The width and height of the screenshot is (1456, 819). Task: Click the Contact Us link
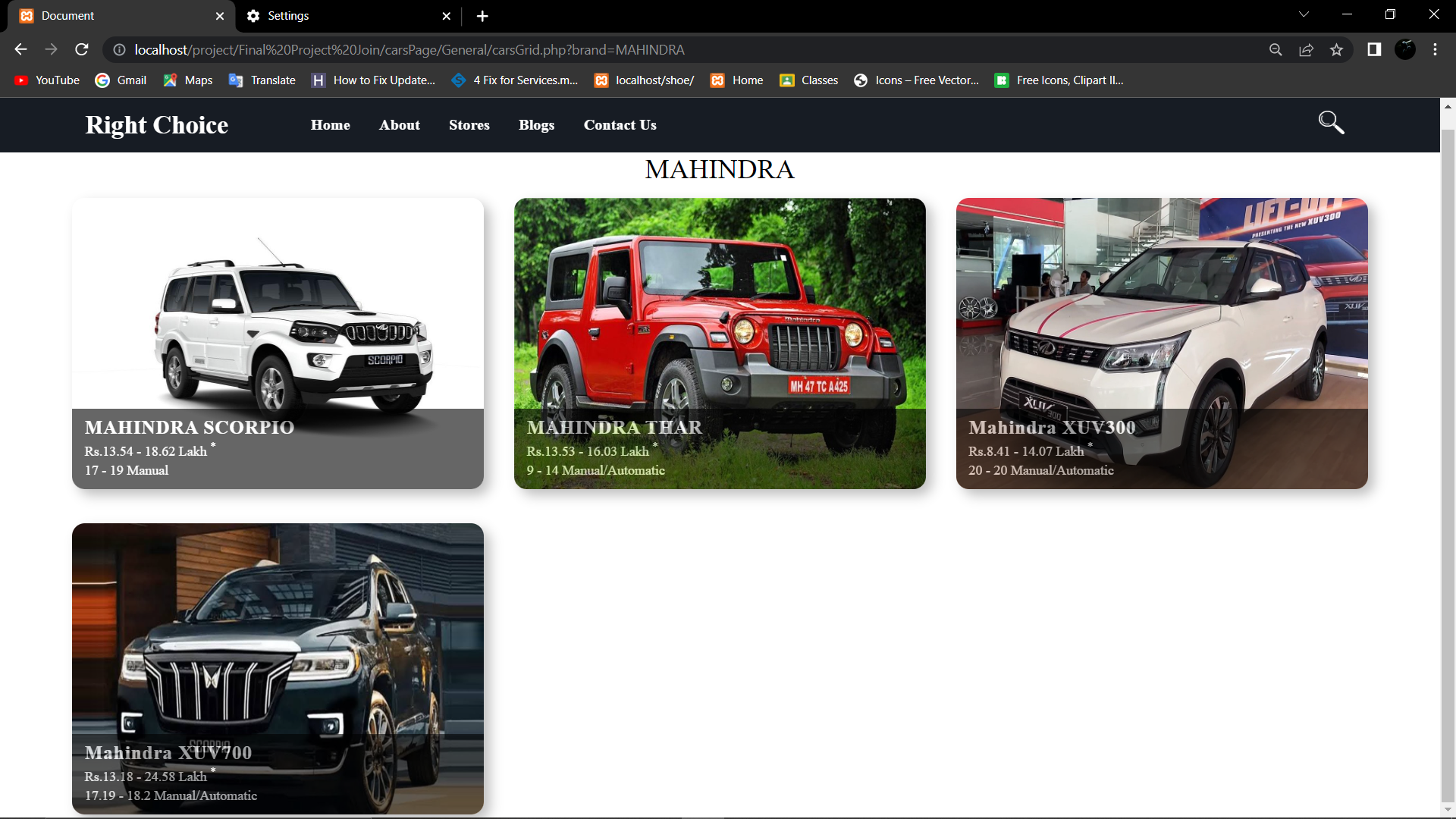point(620,125)
